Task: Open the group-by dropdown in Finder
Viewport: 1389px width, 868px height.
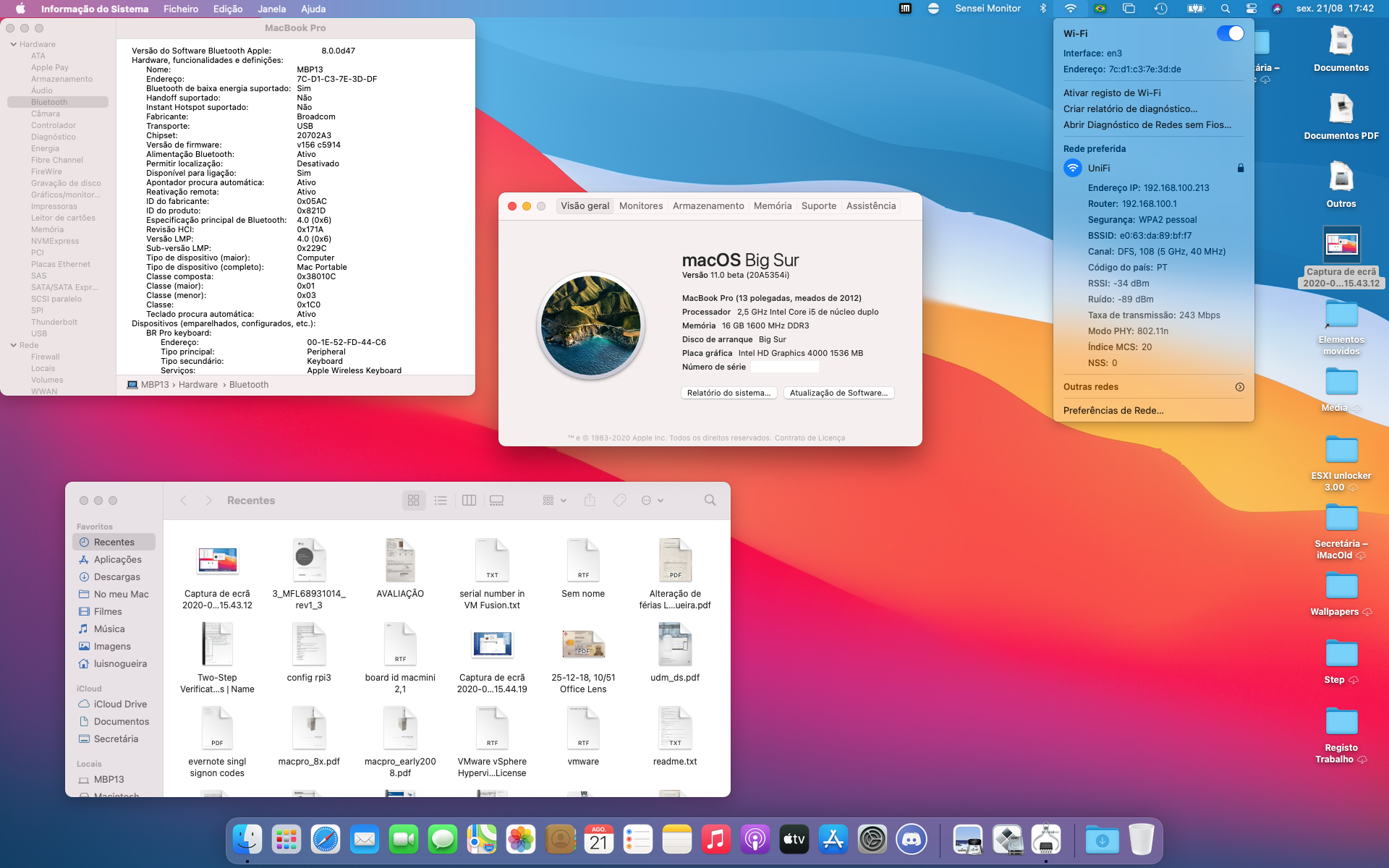Action: [x=554, y=501]
